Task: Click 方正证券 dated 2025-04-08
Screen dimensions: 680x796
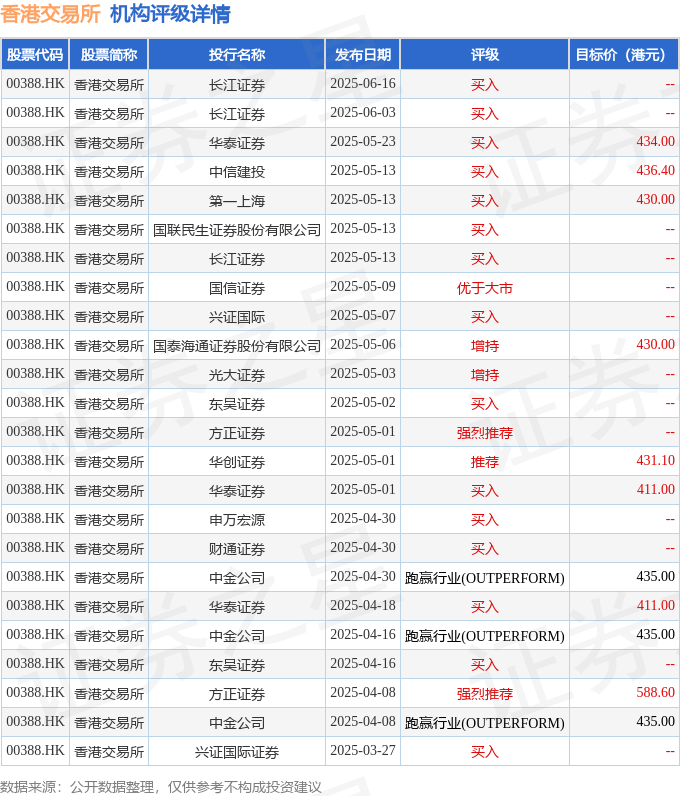Action: [x=237, y=693]
